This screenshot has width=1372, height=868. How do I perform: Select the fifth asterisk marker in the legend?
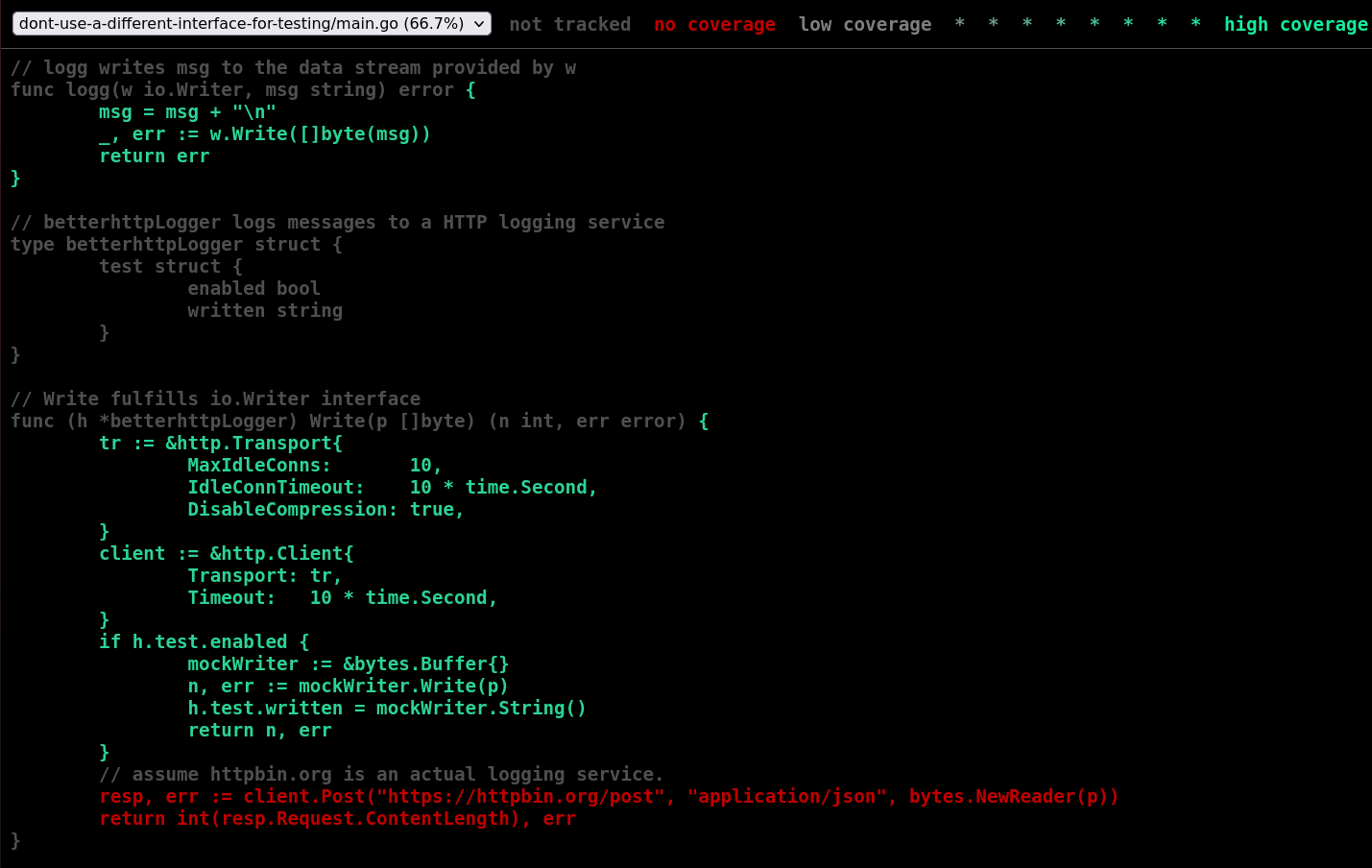(x=1094, y=24)
